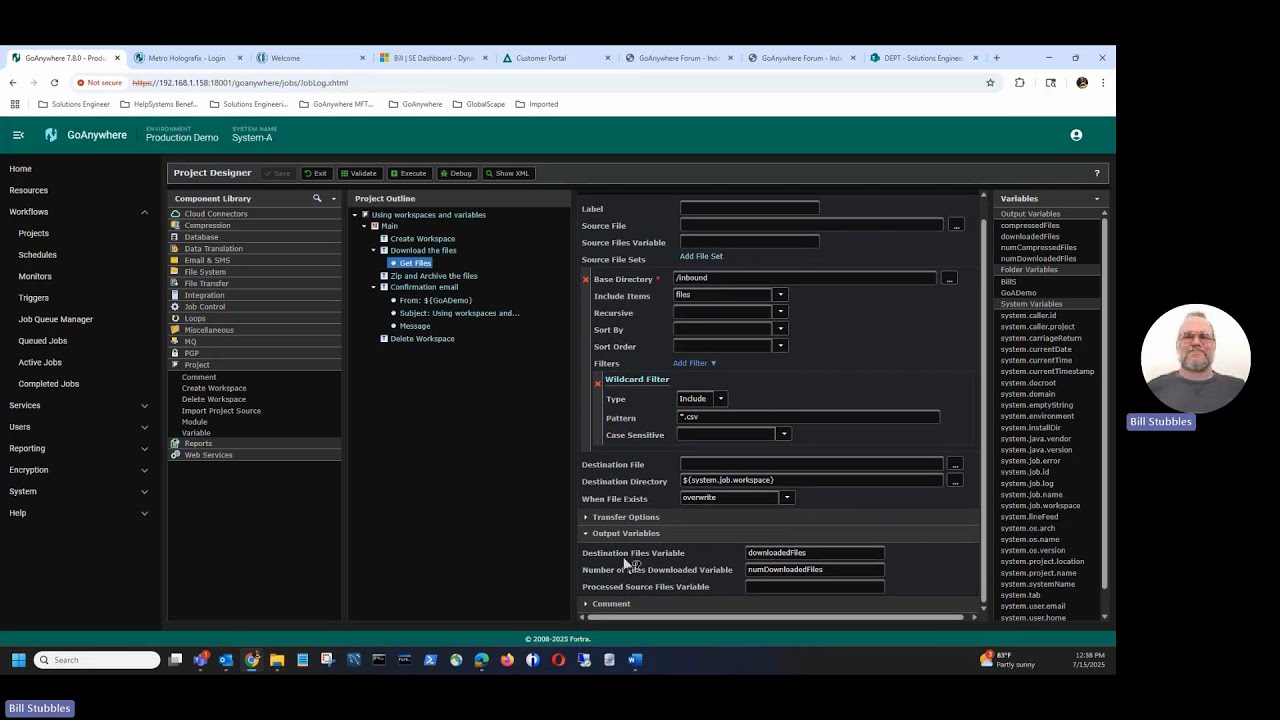
Task: Click the Web Services category icon
Action: [175, 455]
